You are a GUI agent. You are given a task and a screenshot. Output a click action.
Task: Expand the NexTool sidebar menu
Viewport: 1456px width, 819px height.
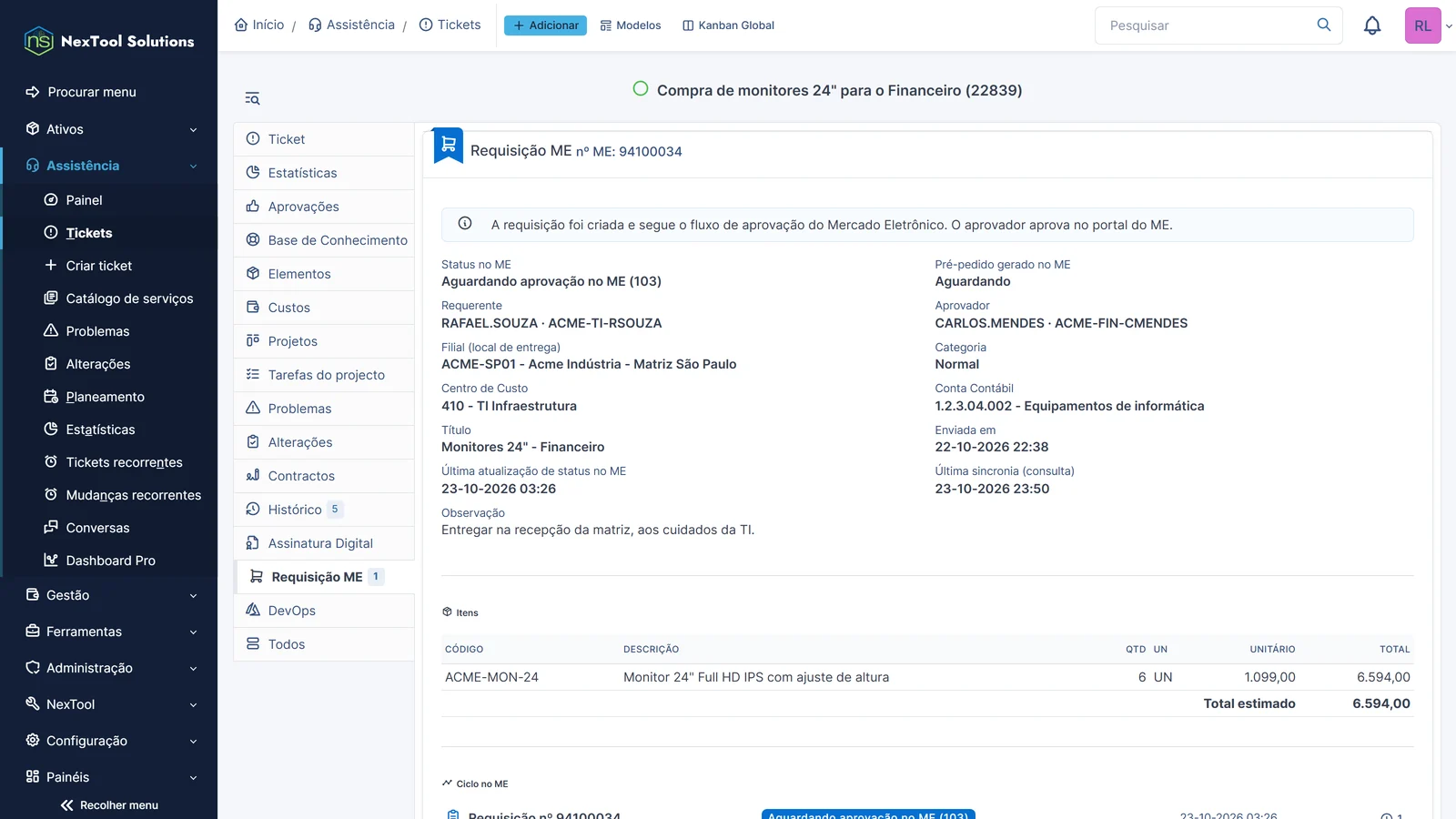tap(109, 704)
